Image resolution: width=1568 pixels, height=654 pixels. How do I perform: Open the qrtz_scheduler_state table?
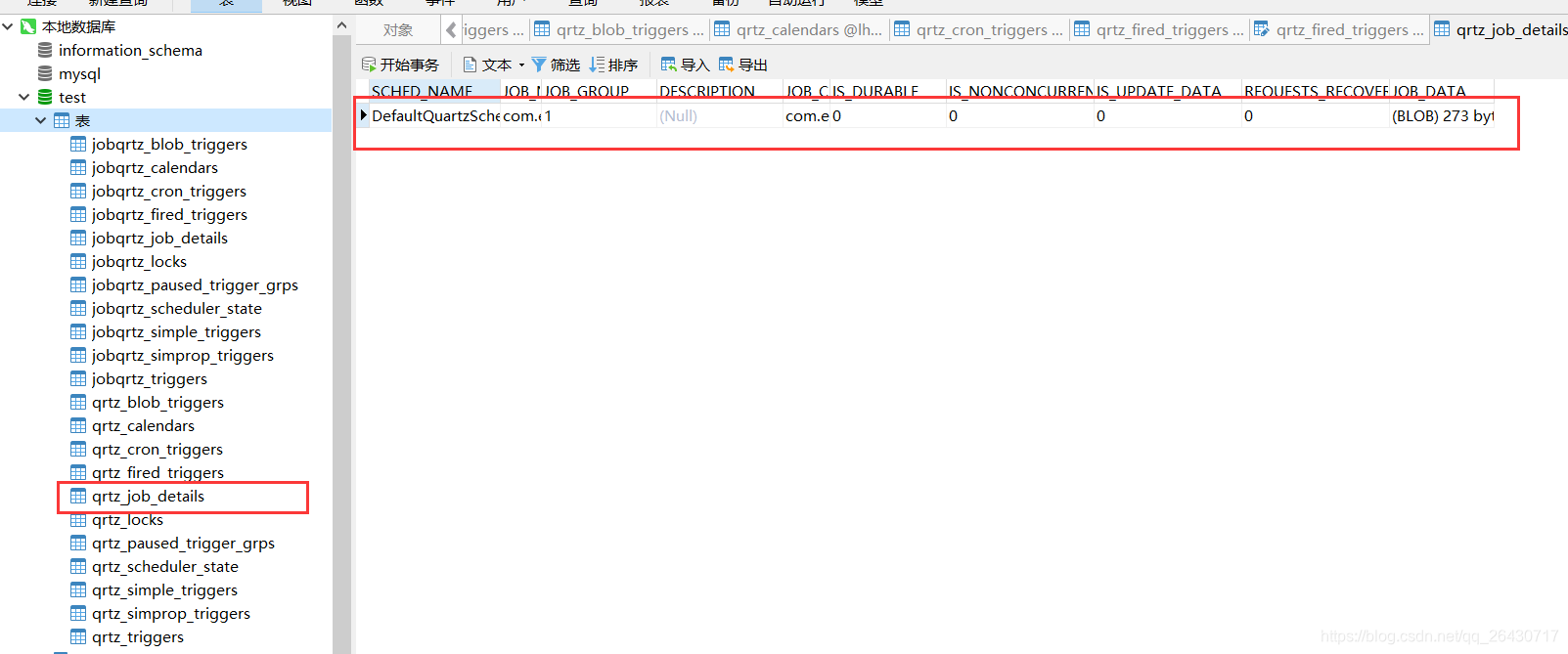coord(165,566)
